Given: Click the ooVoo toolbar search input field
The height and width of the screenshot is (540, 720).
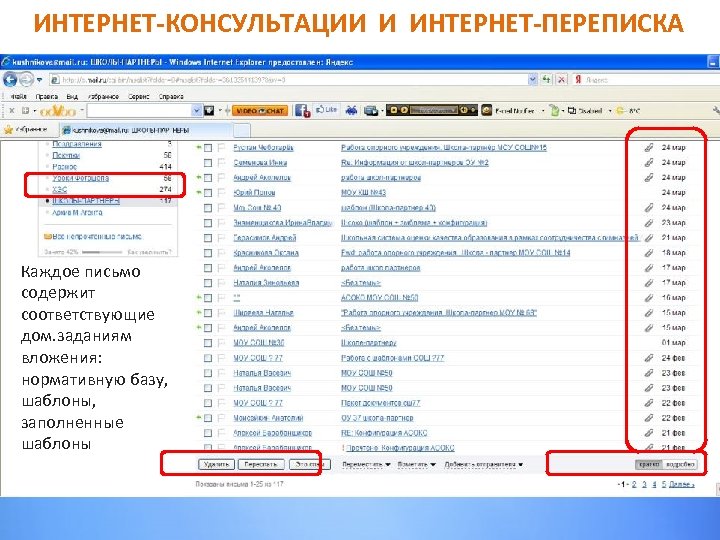Looking at the screenshot, I should click(x=140, y=111).
